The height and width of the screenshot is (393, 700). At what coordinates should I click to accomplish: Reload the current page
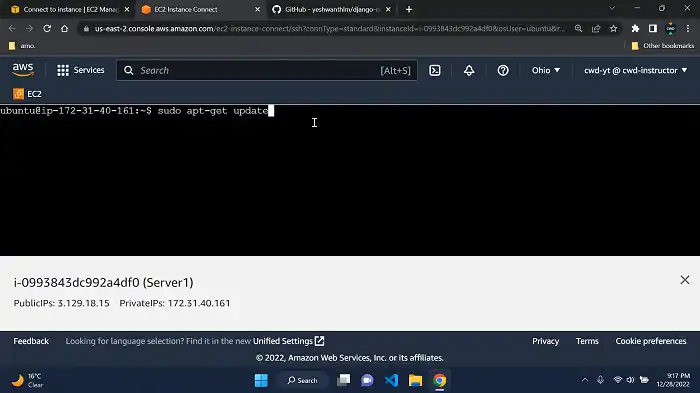tap(47, 29)
